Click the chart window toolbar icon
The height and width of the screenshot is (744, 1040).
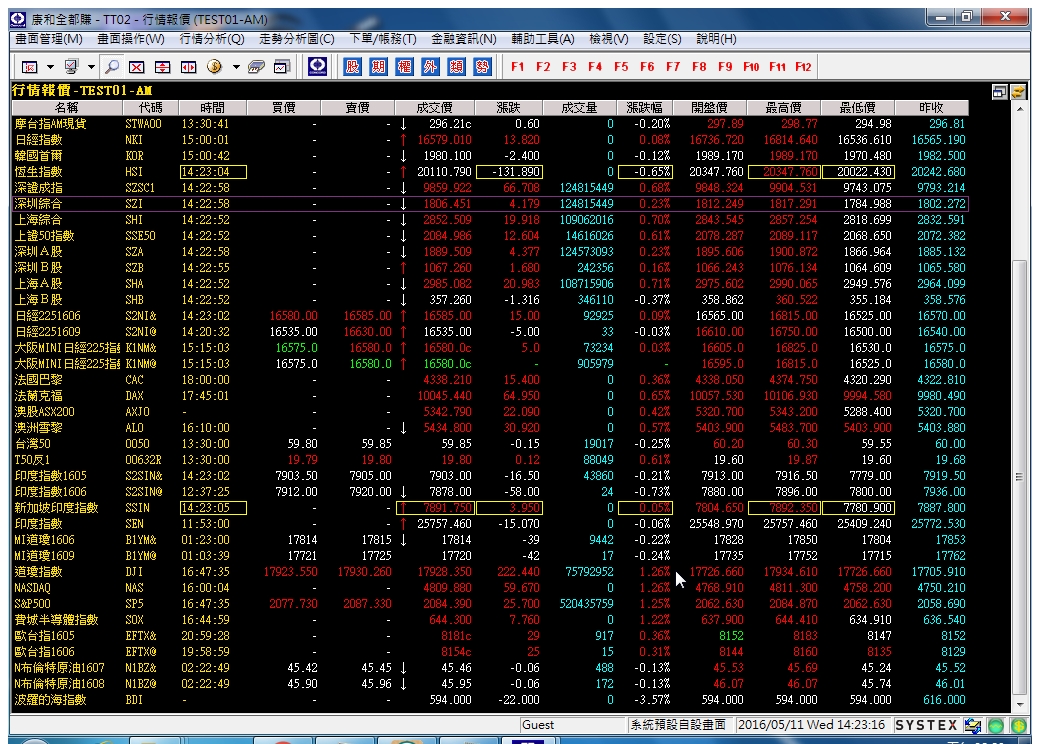(282, 67)
